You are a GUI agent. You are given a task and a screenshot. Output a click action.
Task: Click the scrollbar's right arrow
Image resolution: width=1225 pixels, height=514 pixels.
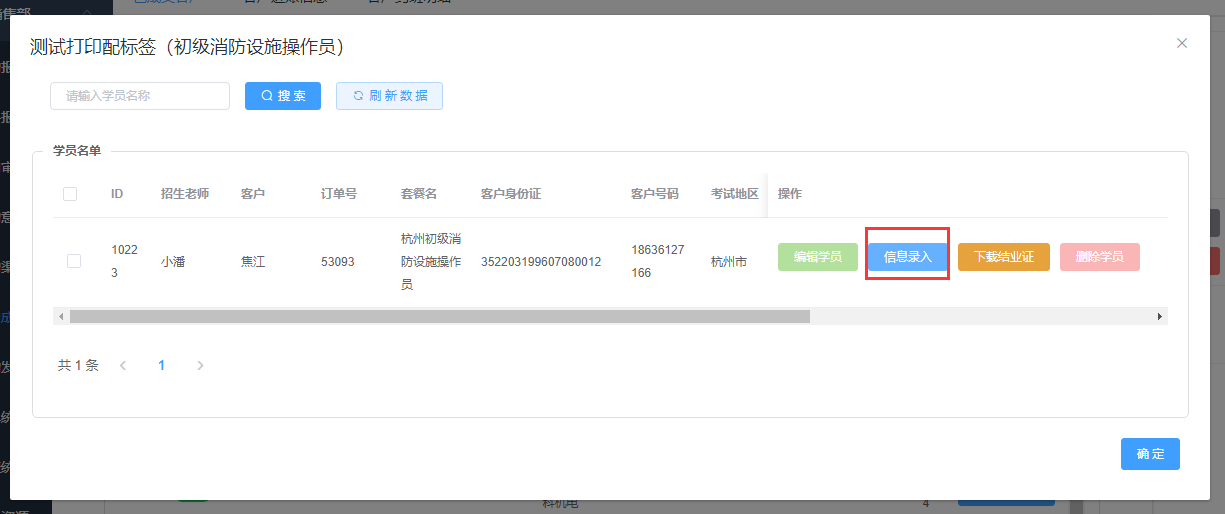pyautogui.click(x=1160, y=317)
